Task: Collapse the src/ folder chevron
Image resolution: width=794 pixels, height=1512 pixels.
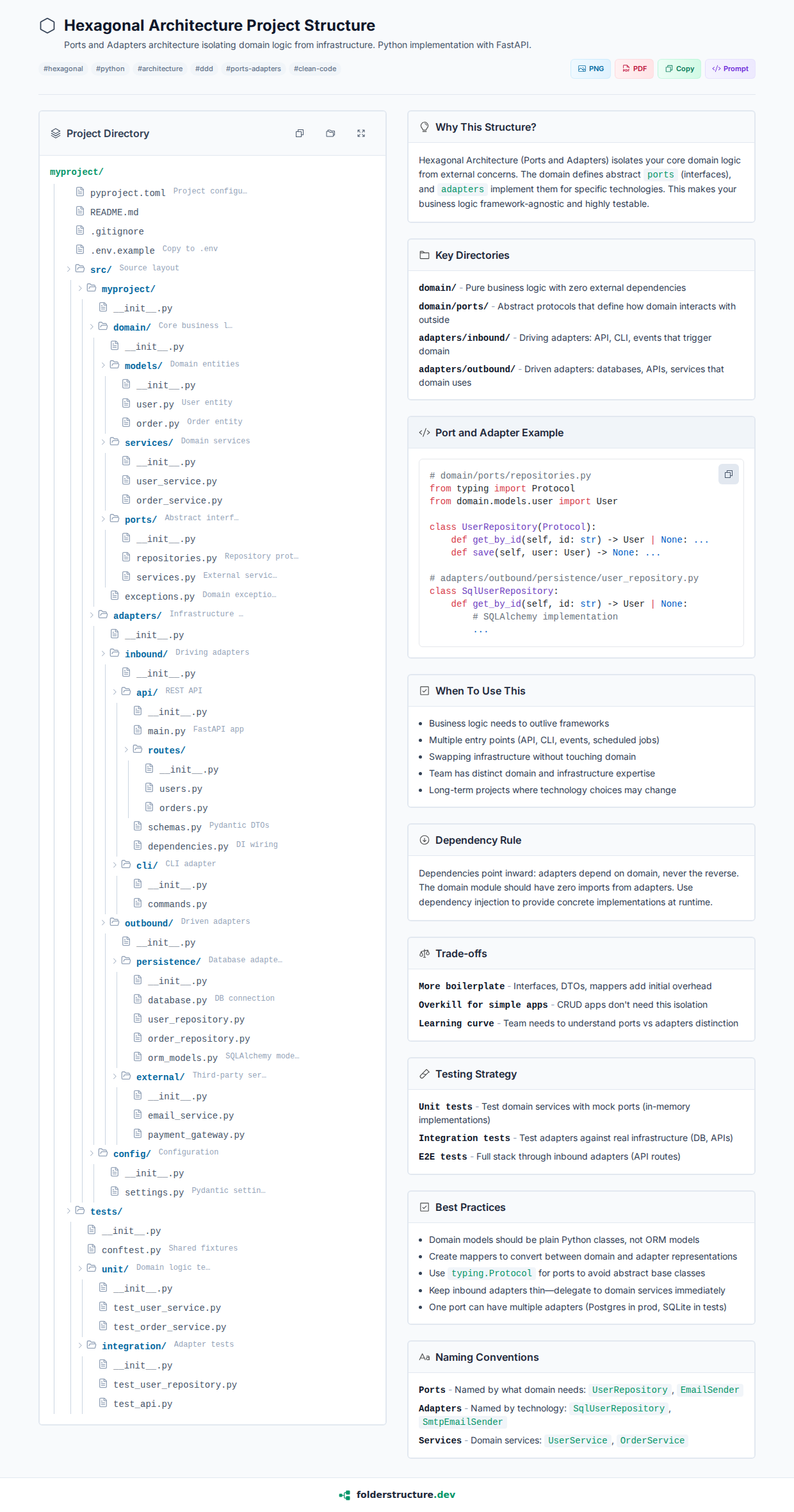Action: [x=69, y=269]
